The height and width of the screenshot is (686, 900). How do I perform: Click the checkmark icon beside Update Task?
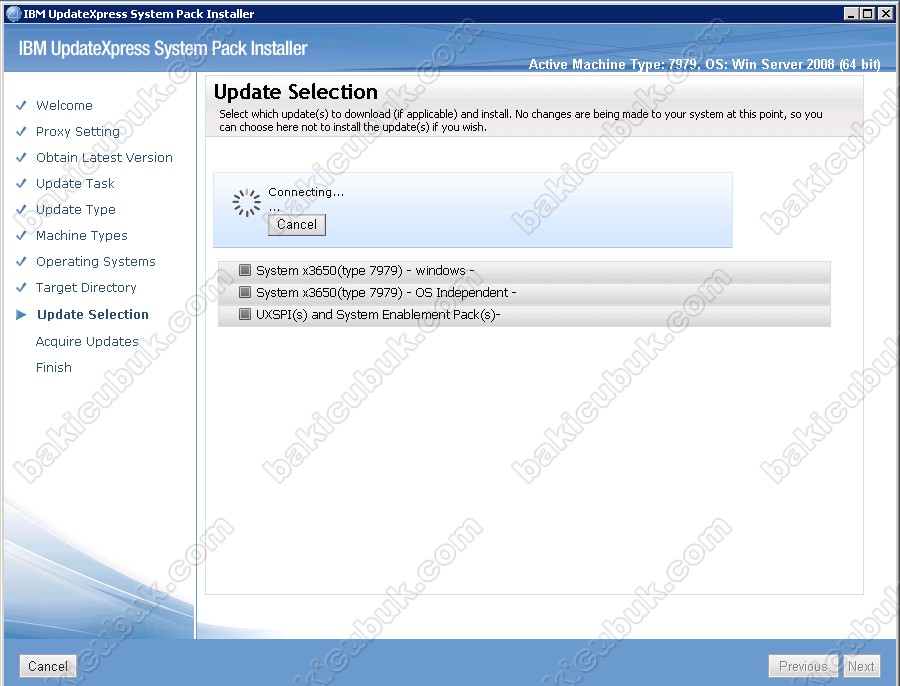tap(20, 183)
